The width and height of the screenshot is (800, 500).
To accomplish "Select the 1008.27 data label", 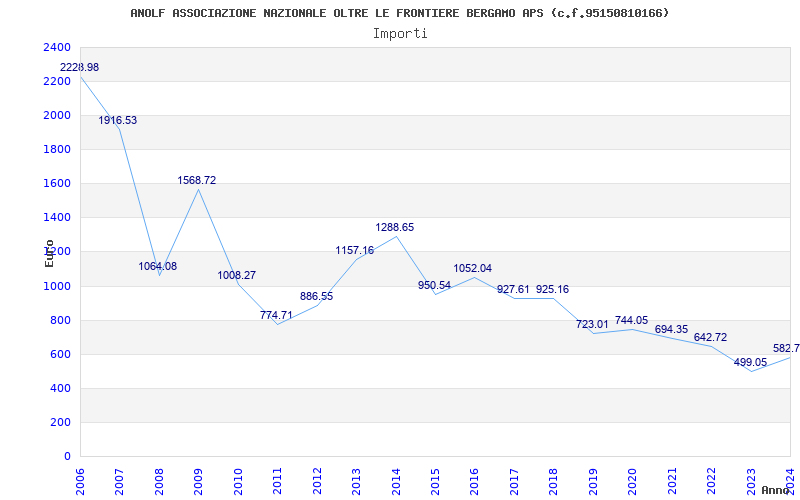I will (x=237, y=275).
